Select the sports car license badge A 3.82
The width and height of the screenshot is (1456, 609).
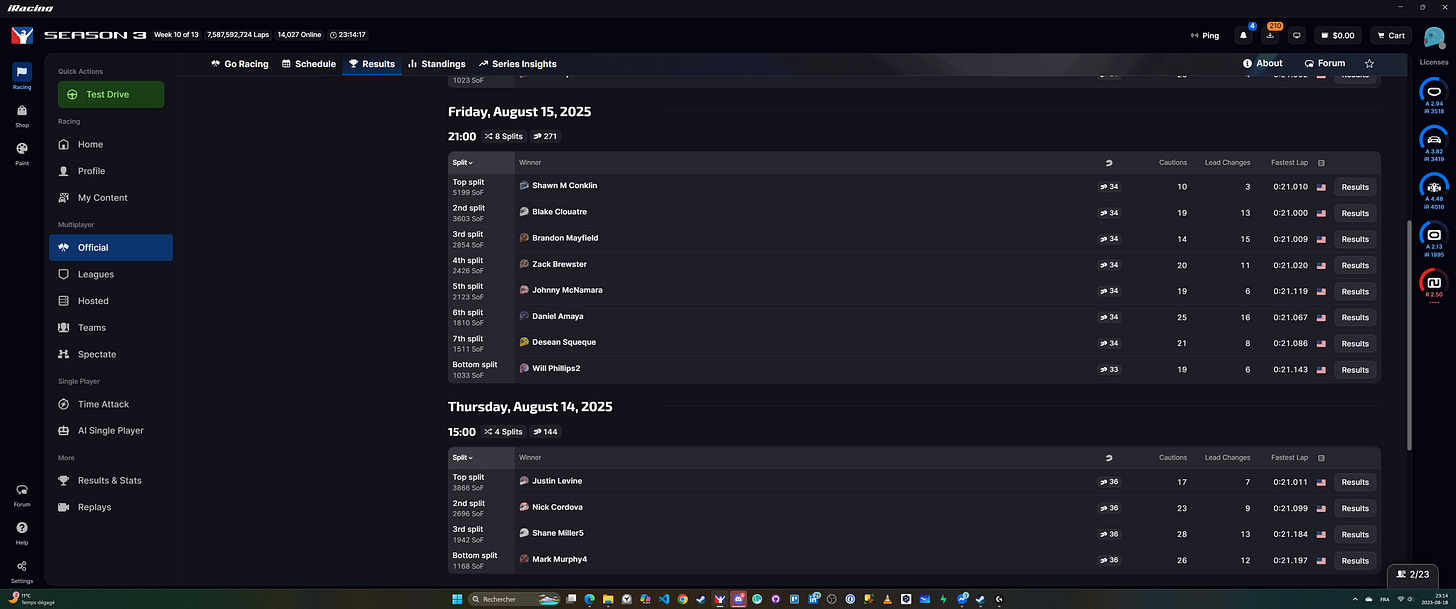tap(1434, 143)
